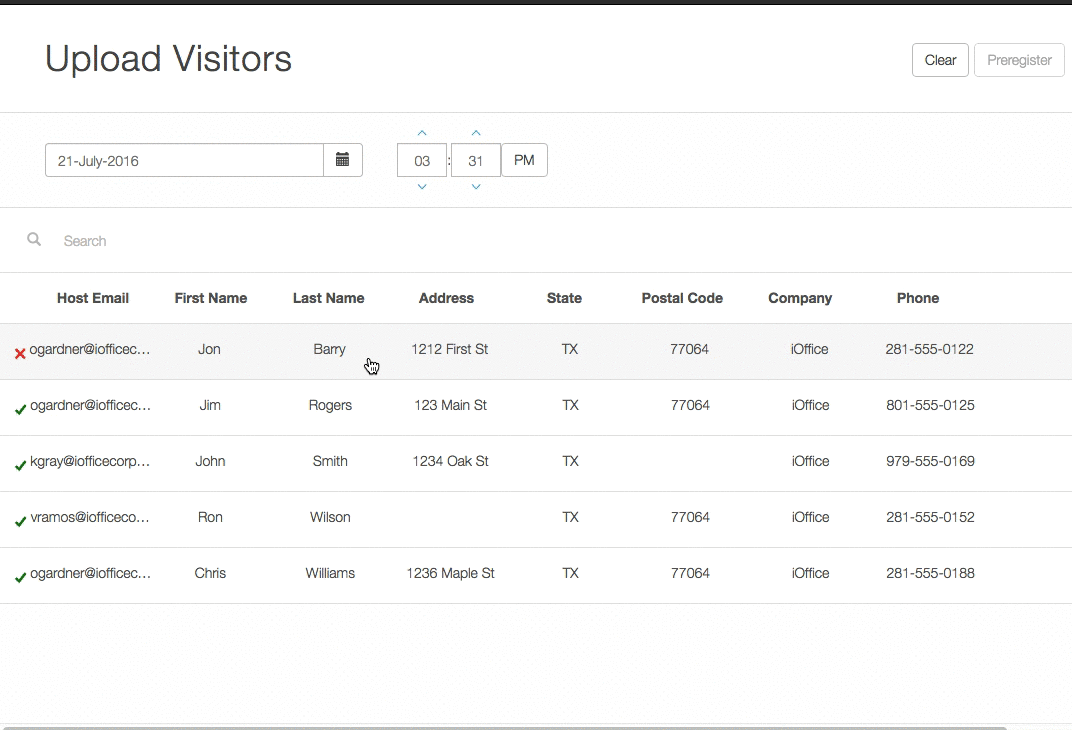This screenshot has width=1072, height=730.
Task: Click the Preregister button
Action: coord(1019,60)
